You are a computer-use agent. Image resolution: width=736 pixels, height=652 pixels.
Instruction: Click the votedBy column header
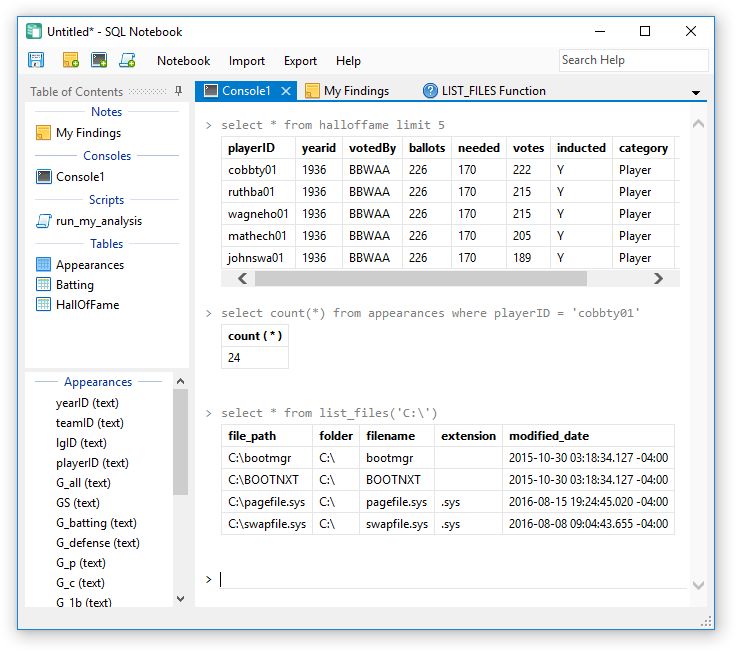[372, 148]
